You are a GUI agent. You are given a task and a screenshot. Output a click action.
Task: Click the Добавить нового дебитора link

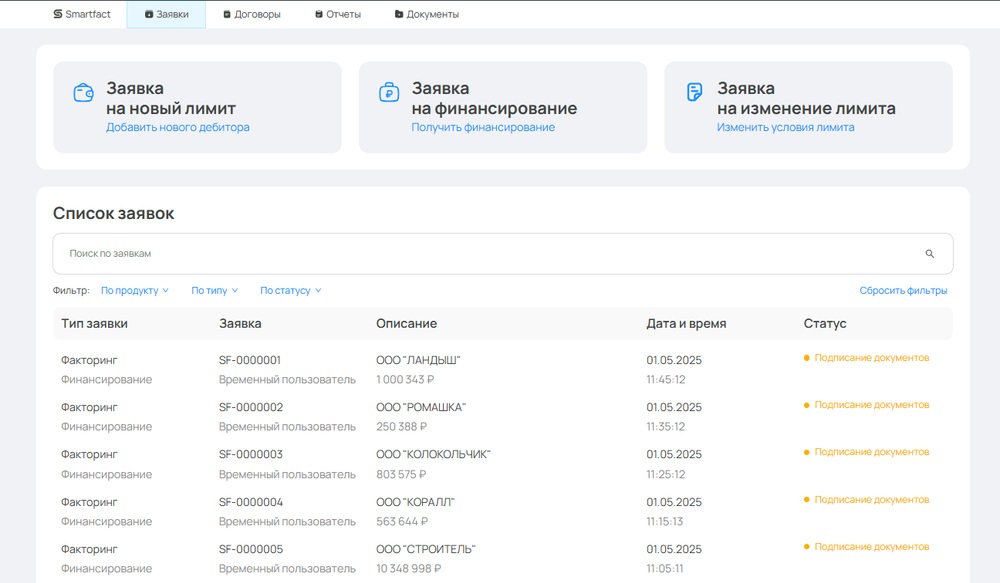point(178,128)
